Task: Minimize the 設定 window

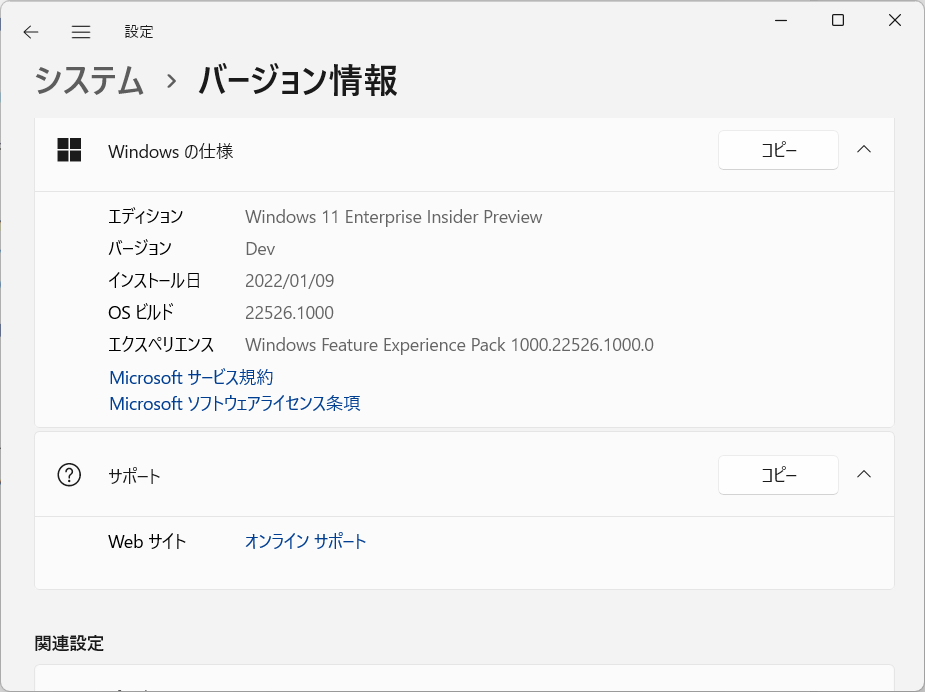Action: [x=781, y=20]
